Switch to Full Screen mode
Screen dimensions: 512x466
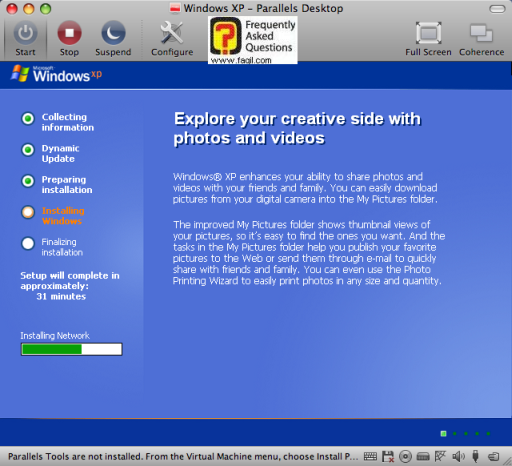tap(428, 38)
